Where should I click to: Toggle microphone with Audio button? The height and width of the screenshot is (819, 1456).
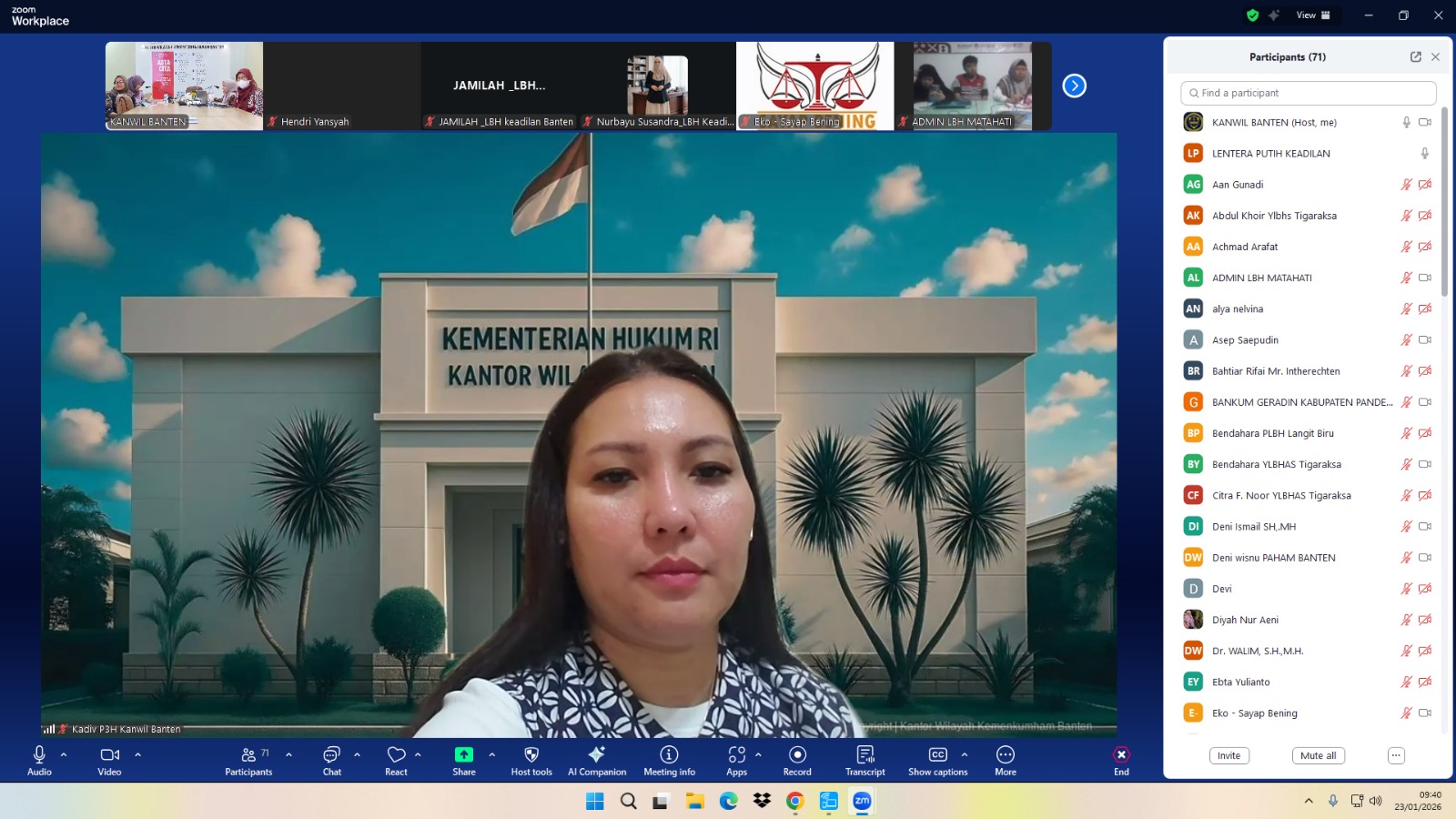coord(39,755)
